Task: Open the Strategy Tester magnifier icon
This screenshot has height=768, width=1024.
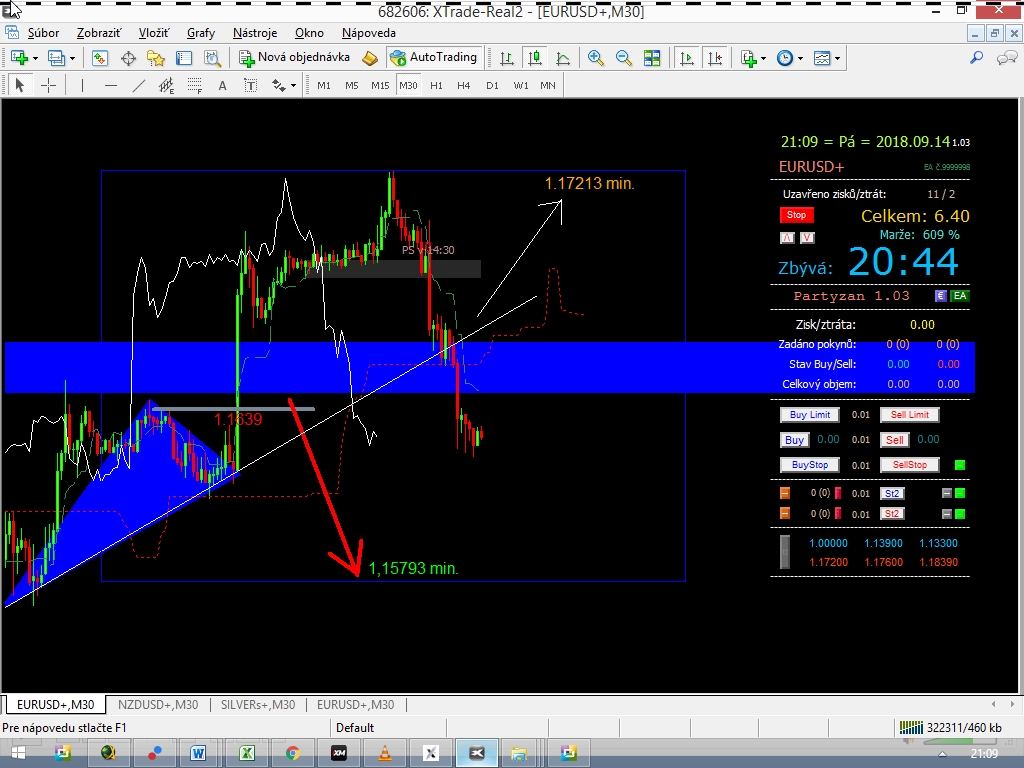Action: coord(212,58)
